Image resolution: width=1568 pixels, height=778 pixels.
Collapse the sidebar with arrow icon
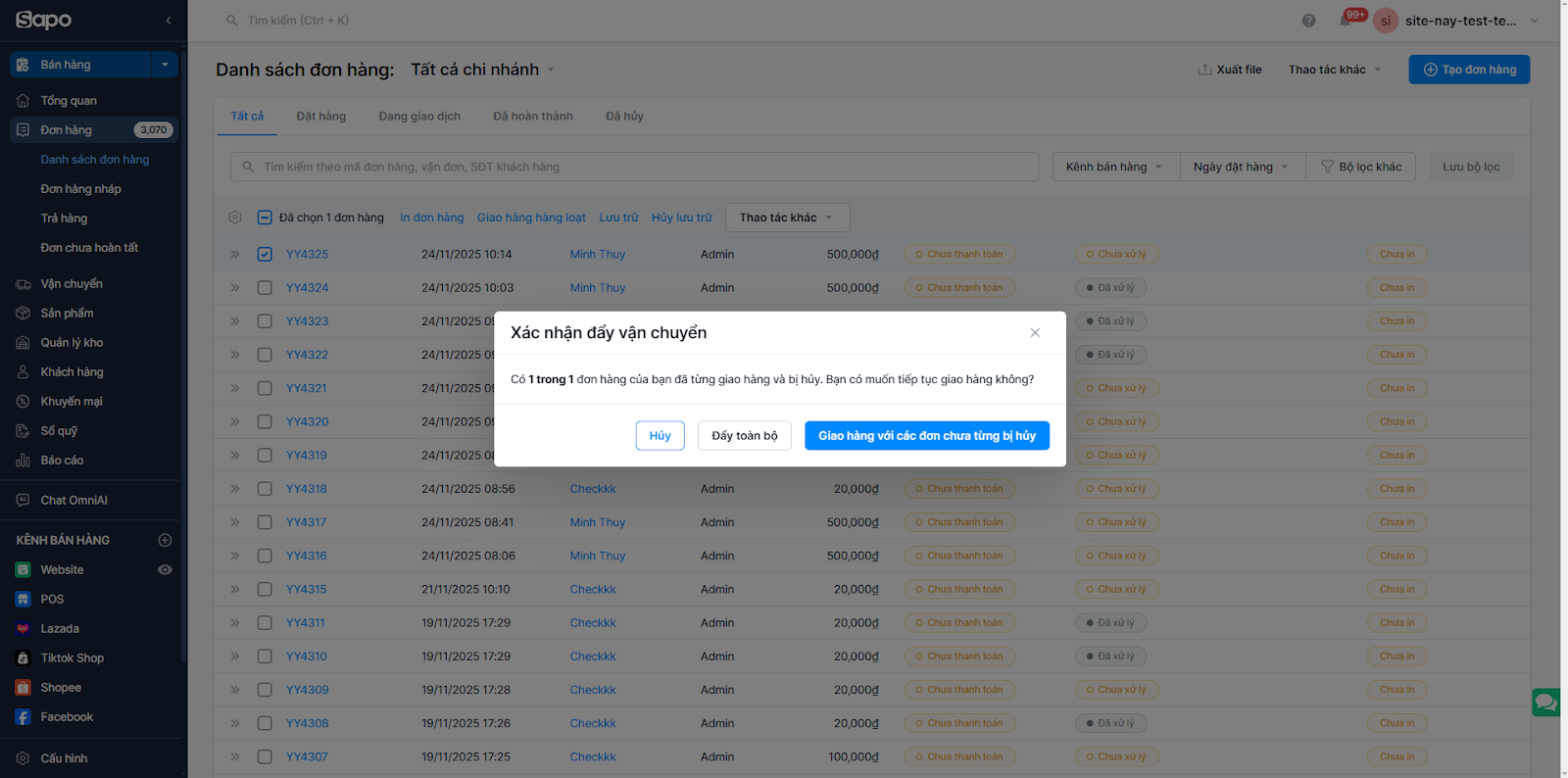(x=169, y=21)
